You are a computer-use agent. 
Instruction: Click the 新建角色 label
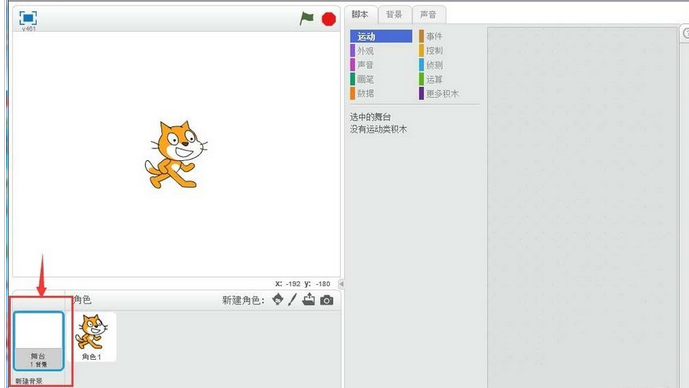(x=243, y=300)
